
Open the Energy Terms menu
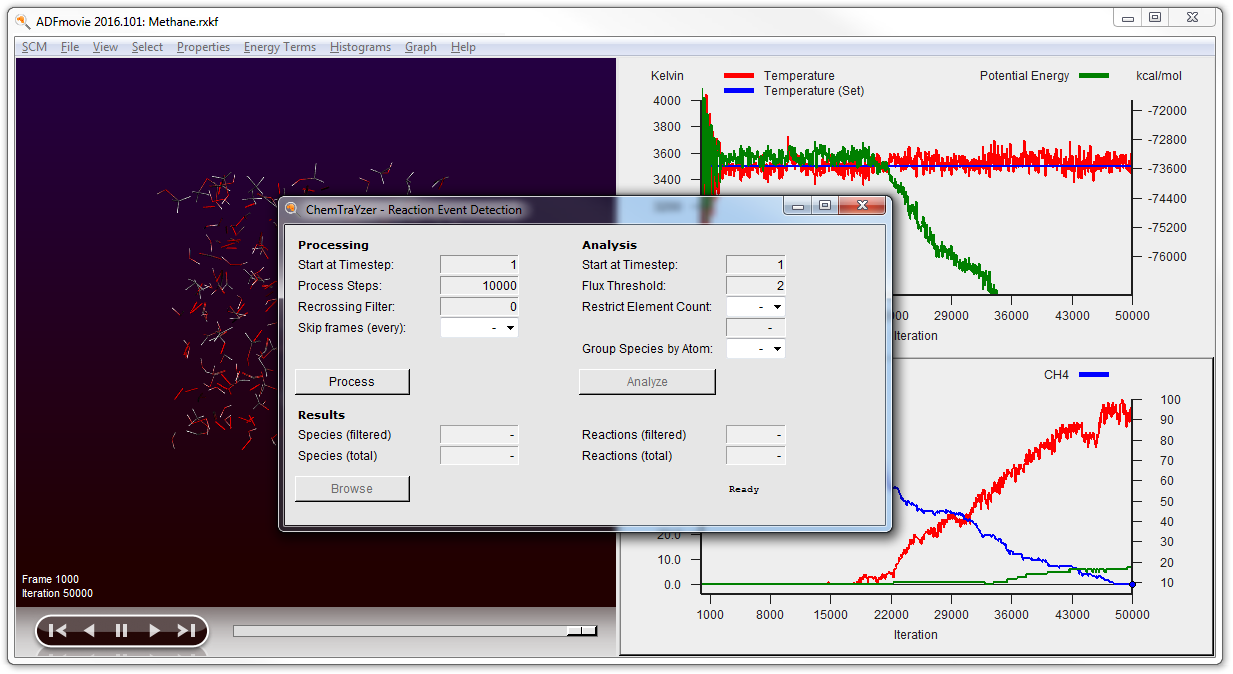[x=280, y=47]
